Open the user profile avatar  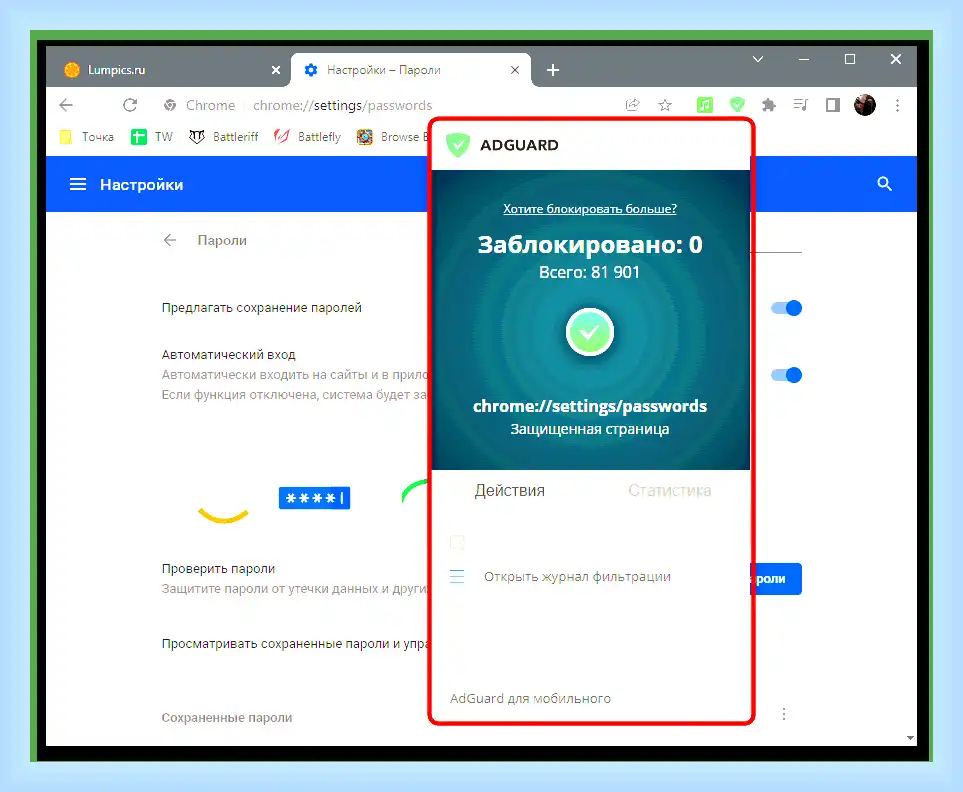click(865, 105)
